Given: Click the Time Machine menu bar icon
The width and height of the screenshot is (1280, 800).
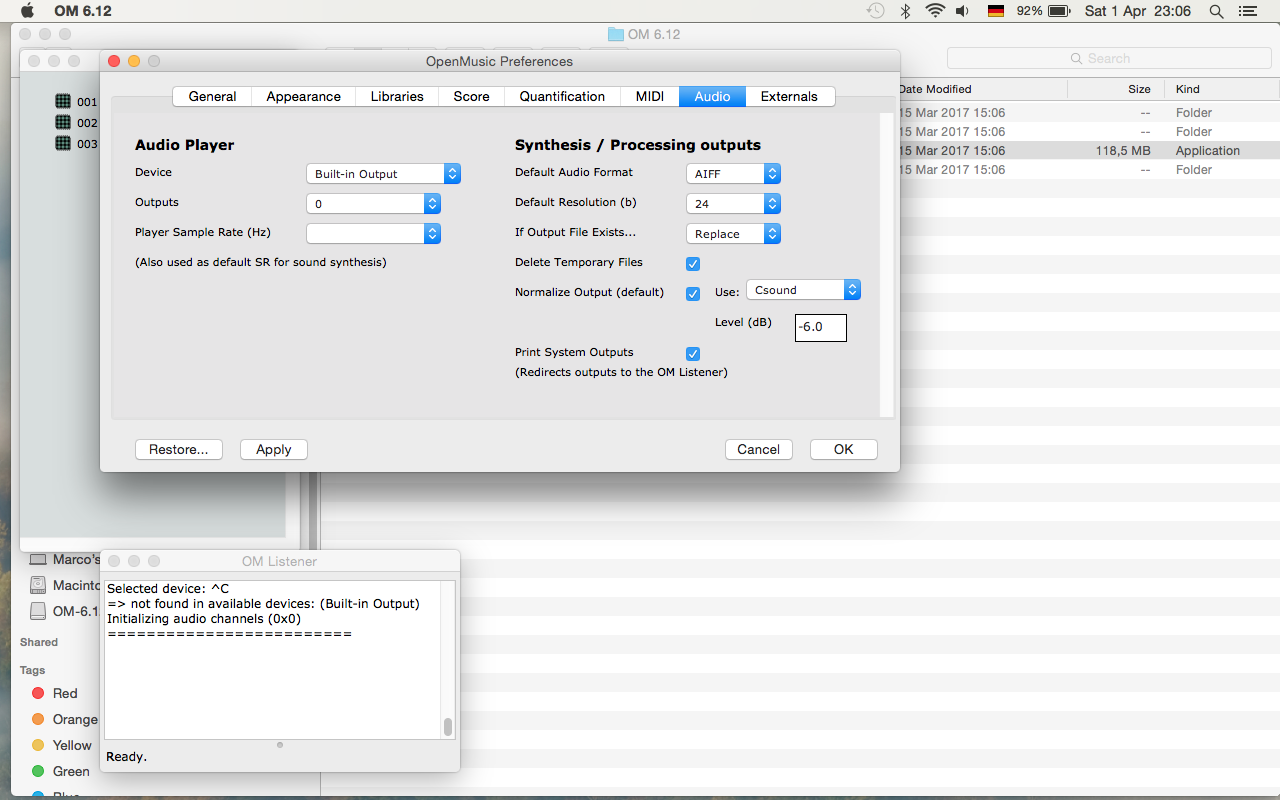Looking at the screenshot, I should [875, 11].
